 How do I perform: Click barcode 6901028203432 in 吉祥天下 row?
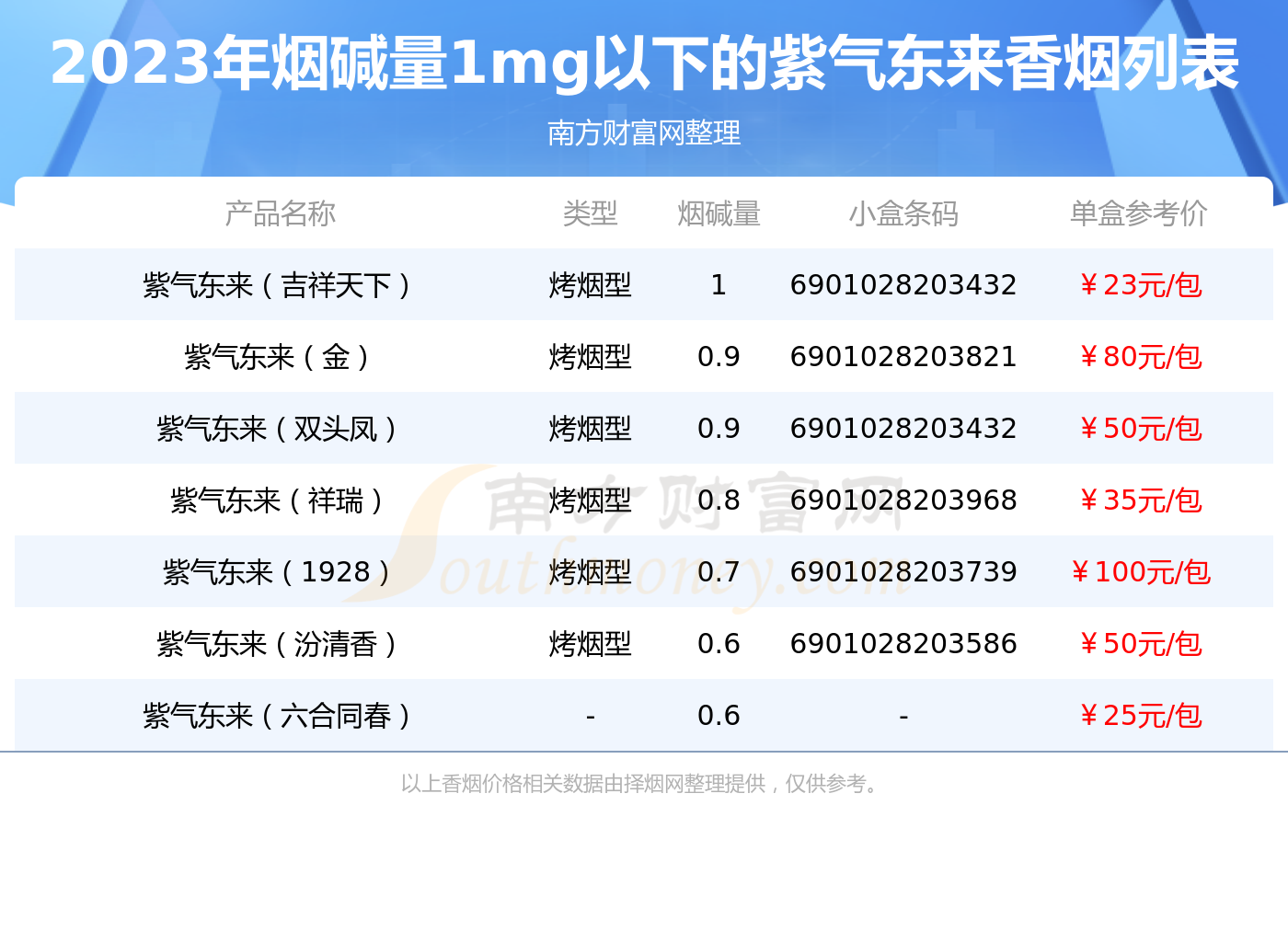903,285
